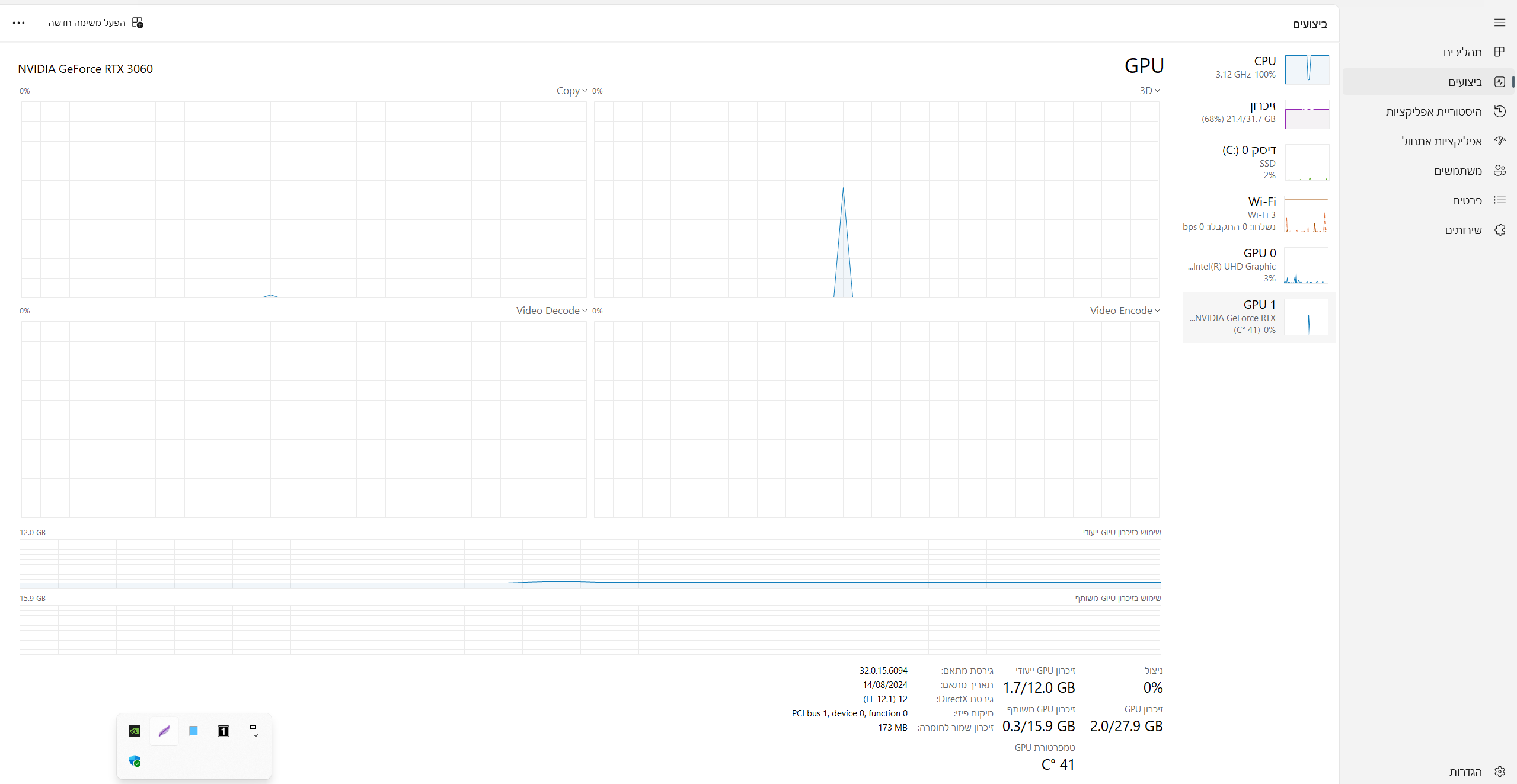
Task: Select GPU 0 Intel UHD Graphics item
Action: tap(1259, 265)
